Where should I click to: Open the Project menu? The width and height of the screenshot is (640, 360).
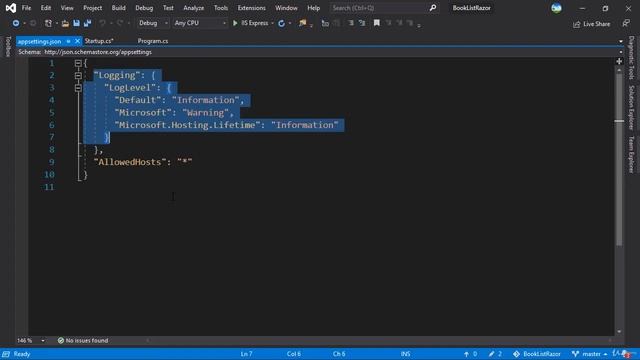click(93, 8)
